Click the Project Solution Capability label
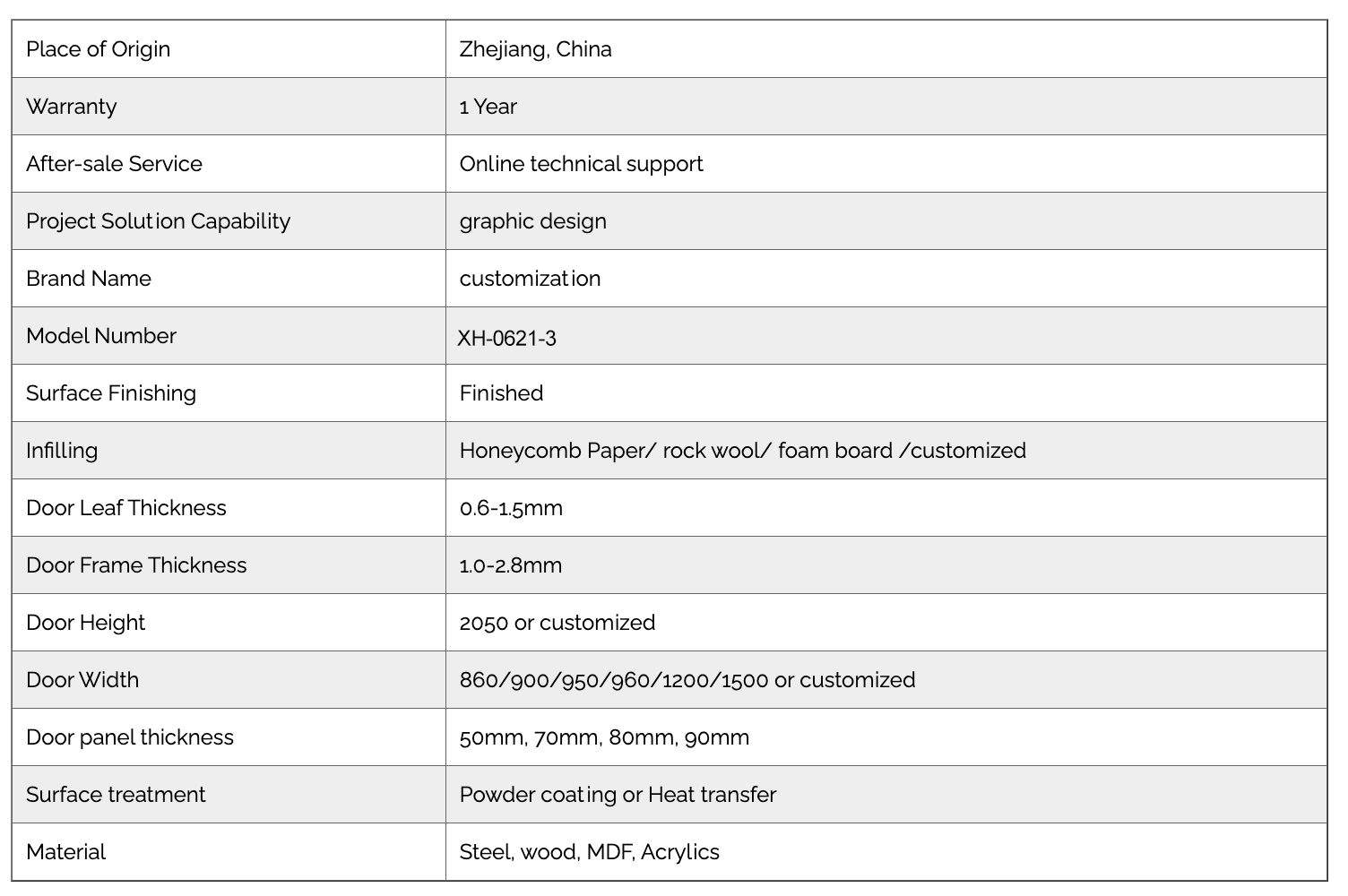Screen dimensions: 1348x896 tap(158, 221)
